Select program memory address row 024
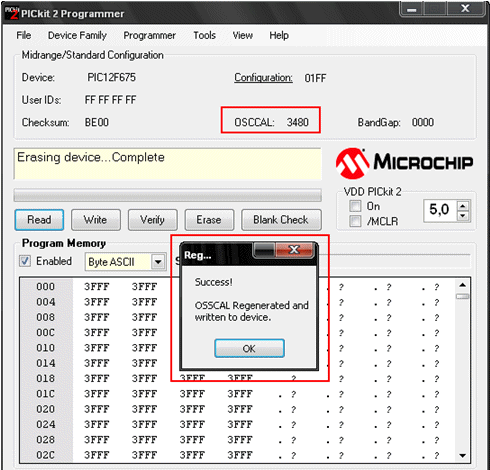This screenshot has height=470, width=490. [x=46, y=425]
